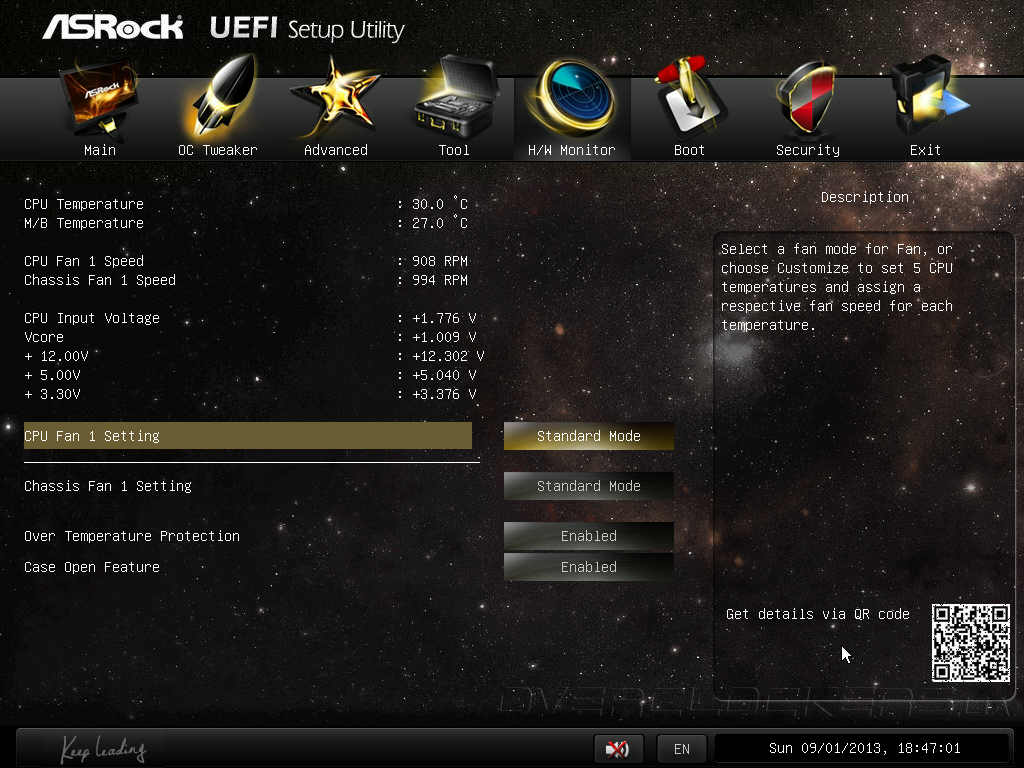Toggle the muted sound icon in bottom bar
Image resolution: width=1024 pixels, height=768 pixels.
click(618, 748)
